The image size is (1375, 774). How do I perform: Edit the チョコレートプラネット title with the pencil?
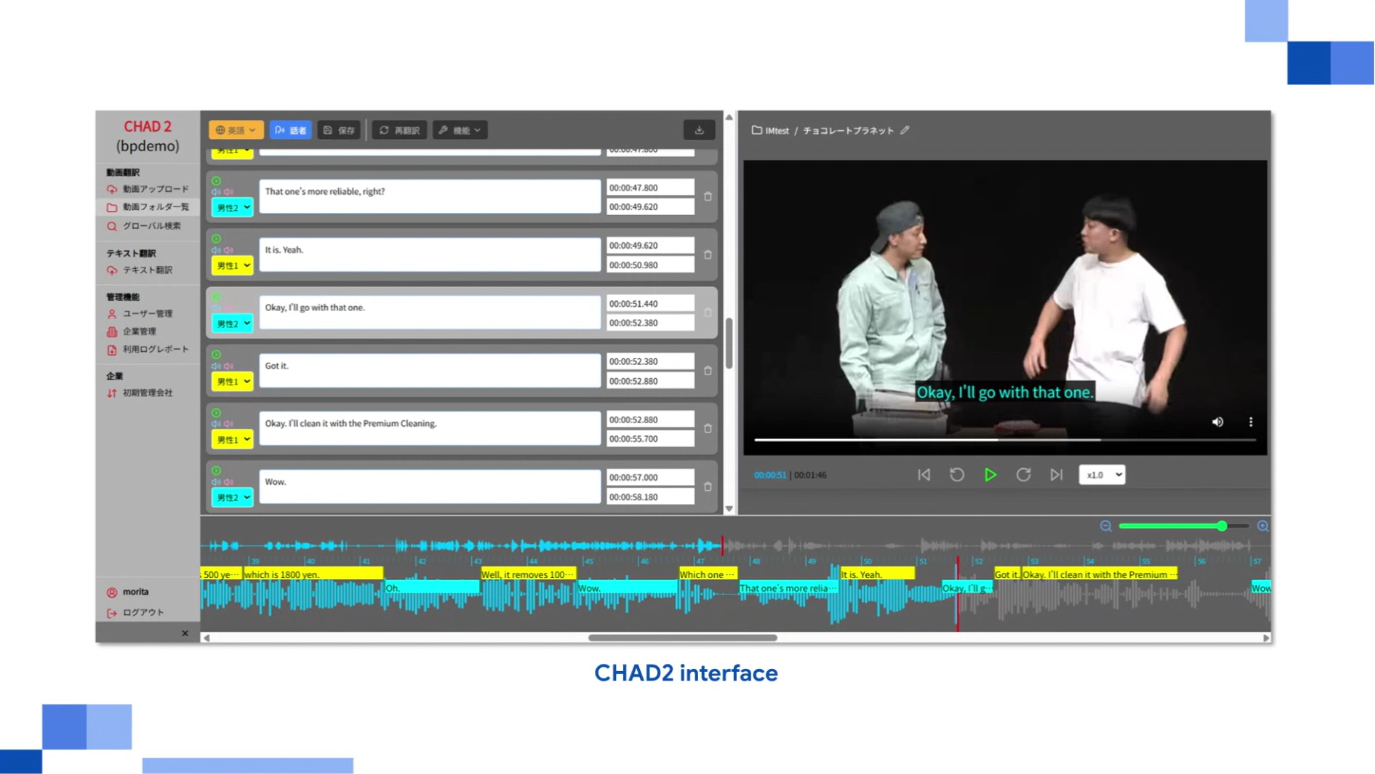[x=905, y=130]
